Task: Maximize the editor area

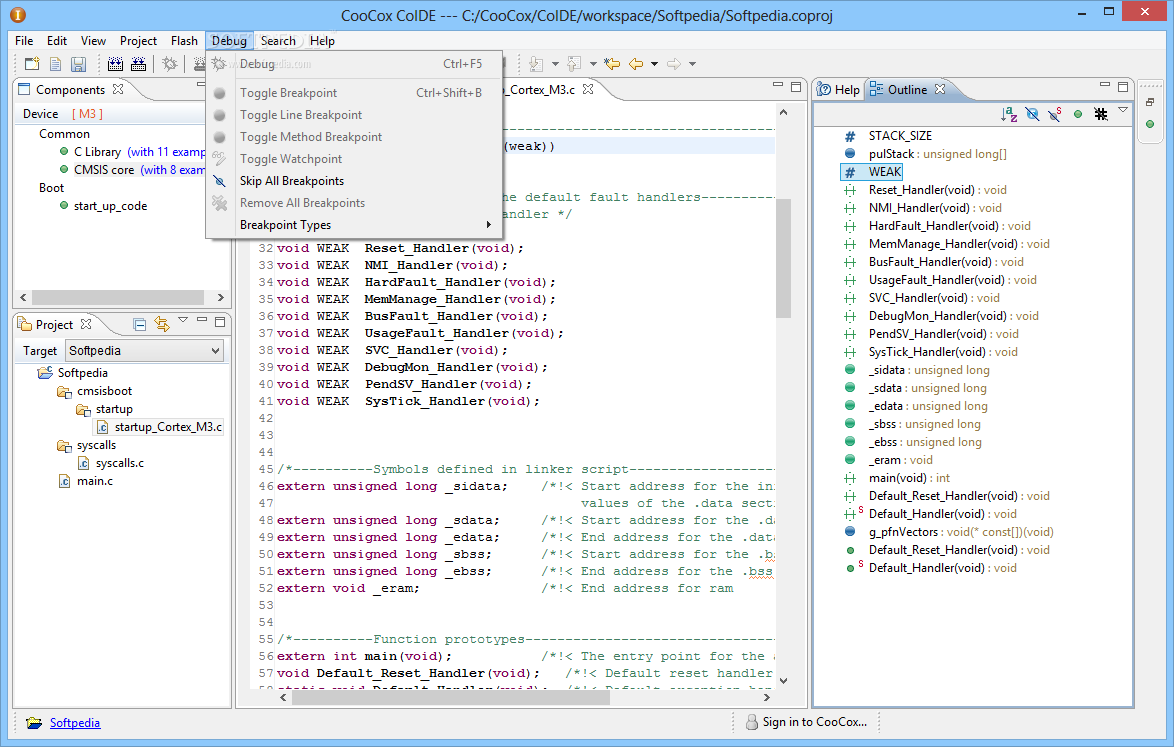Action: click(796, 87)
